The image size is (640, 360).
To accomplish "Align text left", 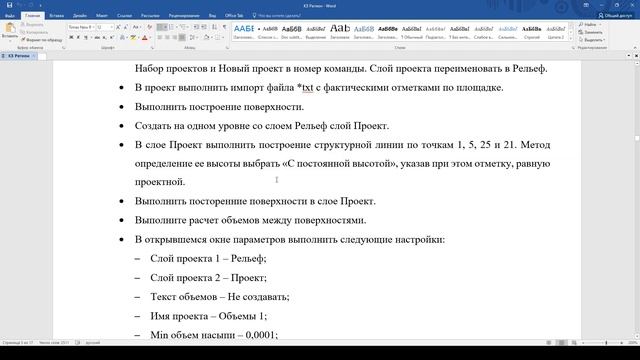I will coord(160,38).
